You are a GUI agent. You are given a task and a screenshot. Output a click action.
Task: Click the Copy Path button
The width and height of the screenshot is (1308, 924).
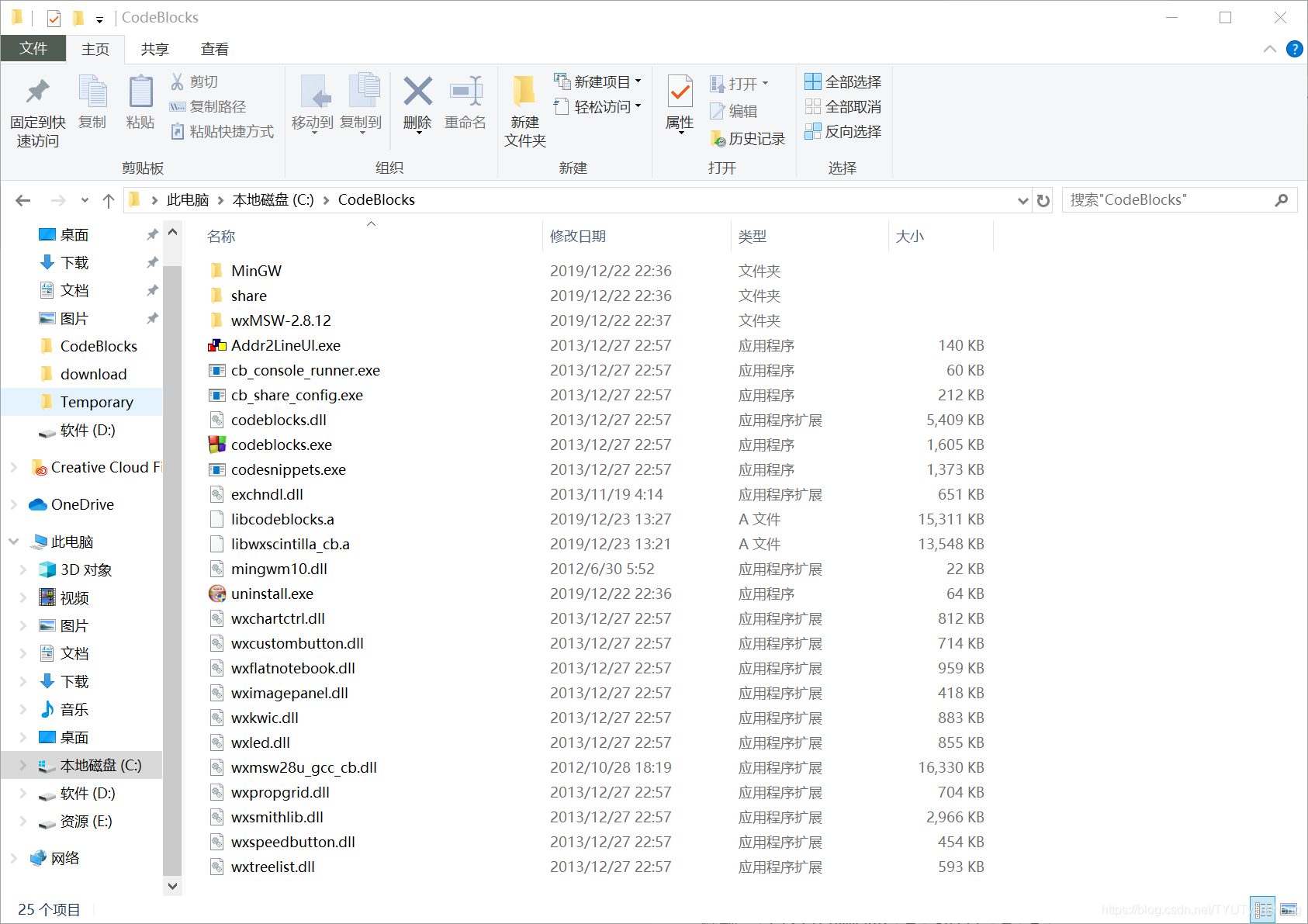pyautogui.click(x=208, y=106)
